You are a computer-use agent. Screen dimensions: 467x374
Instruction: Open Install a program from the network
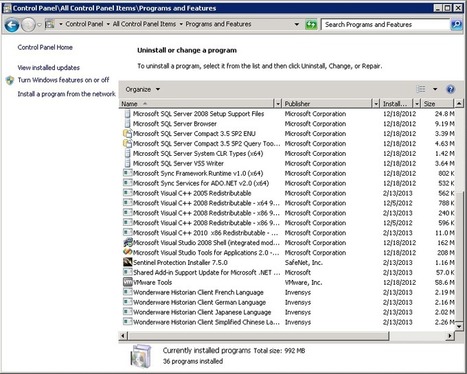(67, 94)
